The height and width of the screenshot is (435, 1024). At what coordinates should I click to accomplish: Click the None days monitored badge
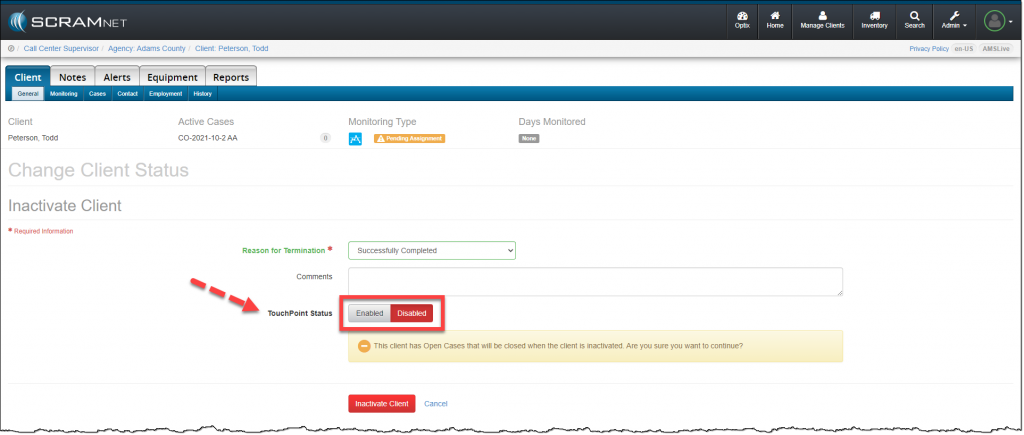pos(529,138)
